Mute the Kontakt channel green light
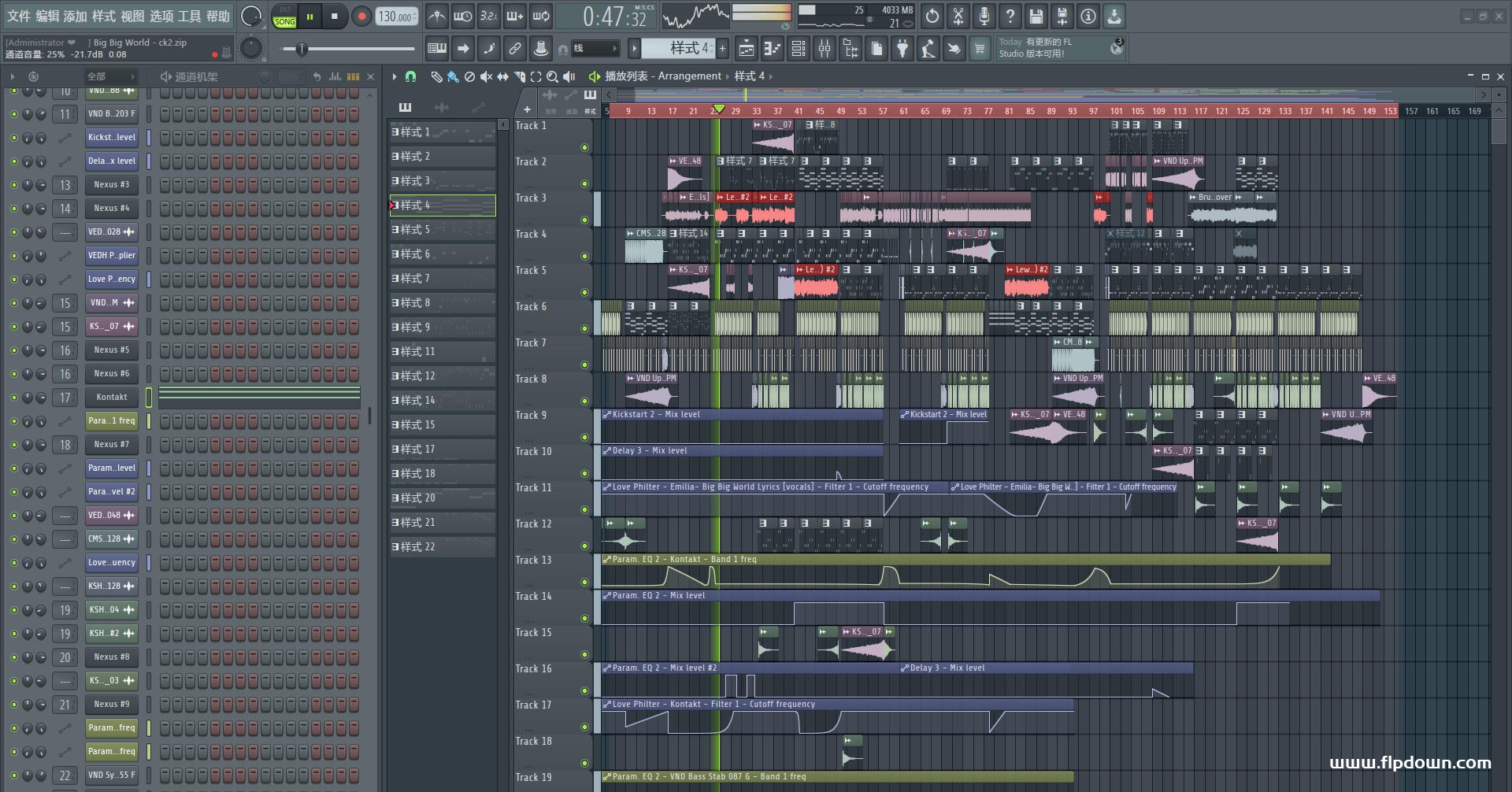Image resolution: width=1512 pixels, height=792 pixels. coord(13,398)
